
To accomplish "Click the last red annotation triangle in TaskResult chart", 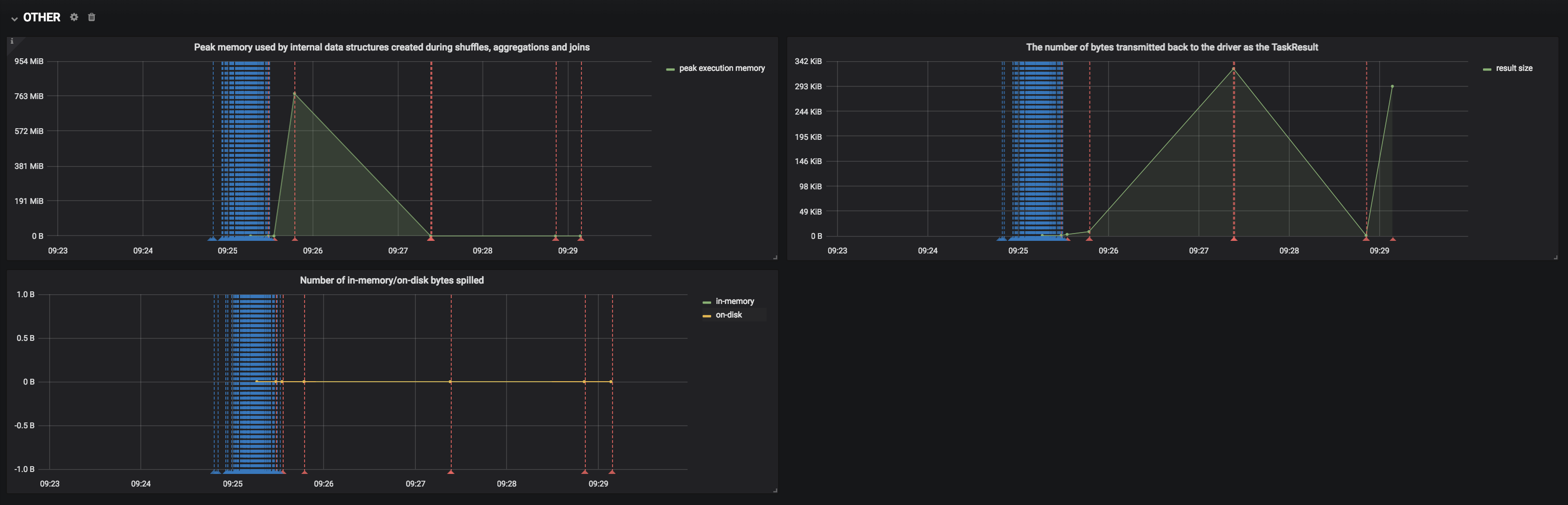I will [x=1393, y=238].
